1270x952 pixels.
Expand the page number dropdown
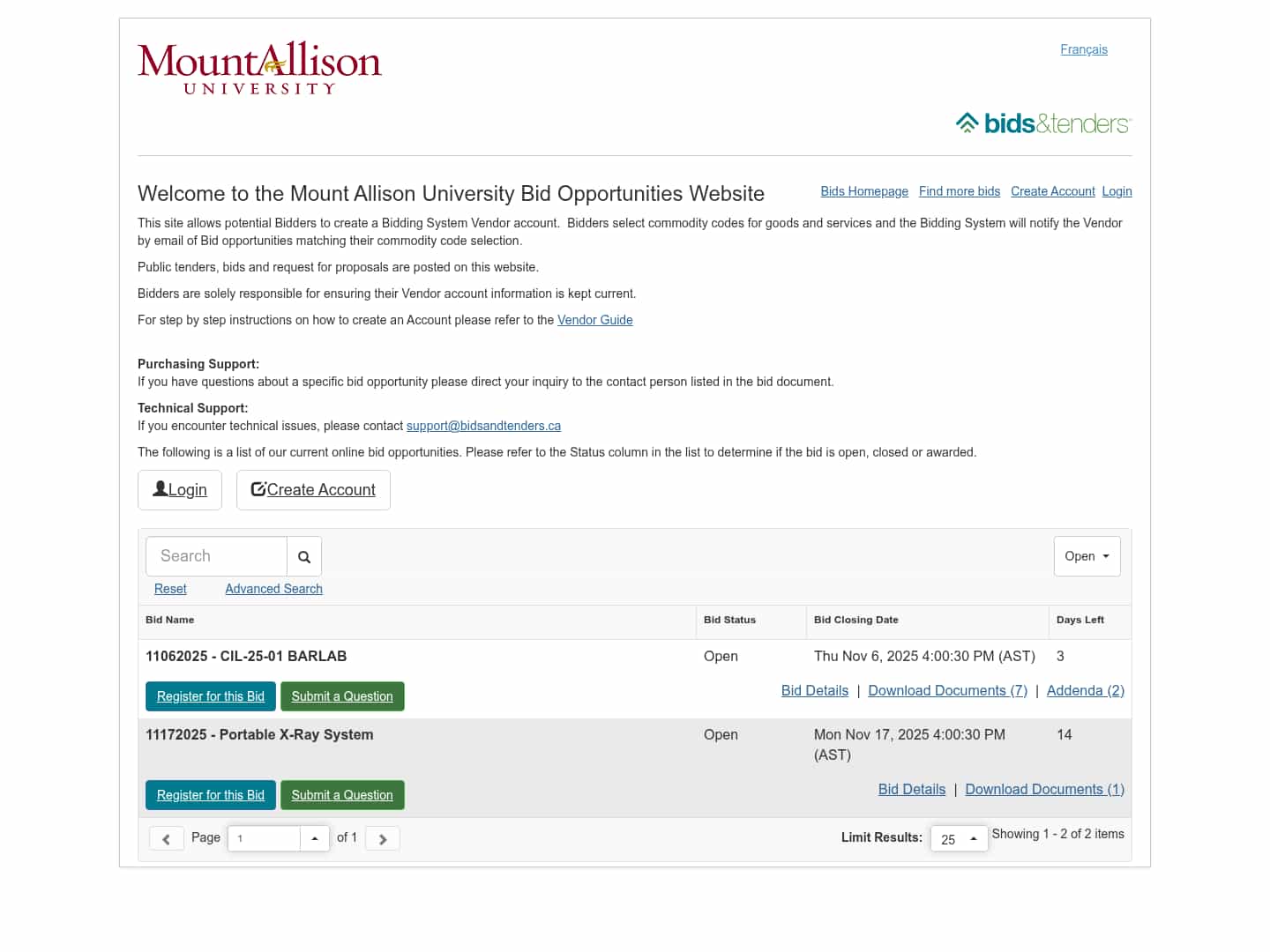[315, 838]
